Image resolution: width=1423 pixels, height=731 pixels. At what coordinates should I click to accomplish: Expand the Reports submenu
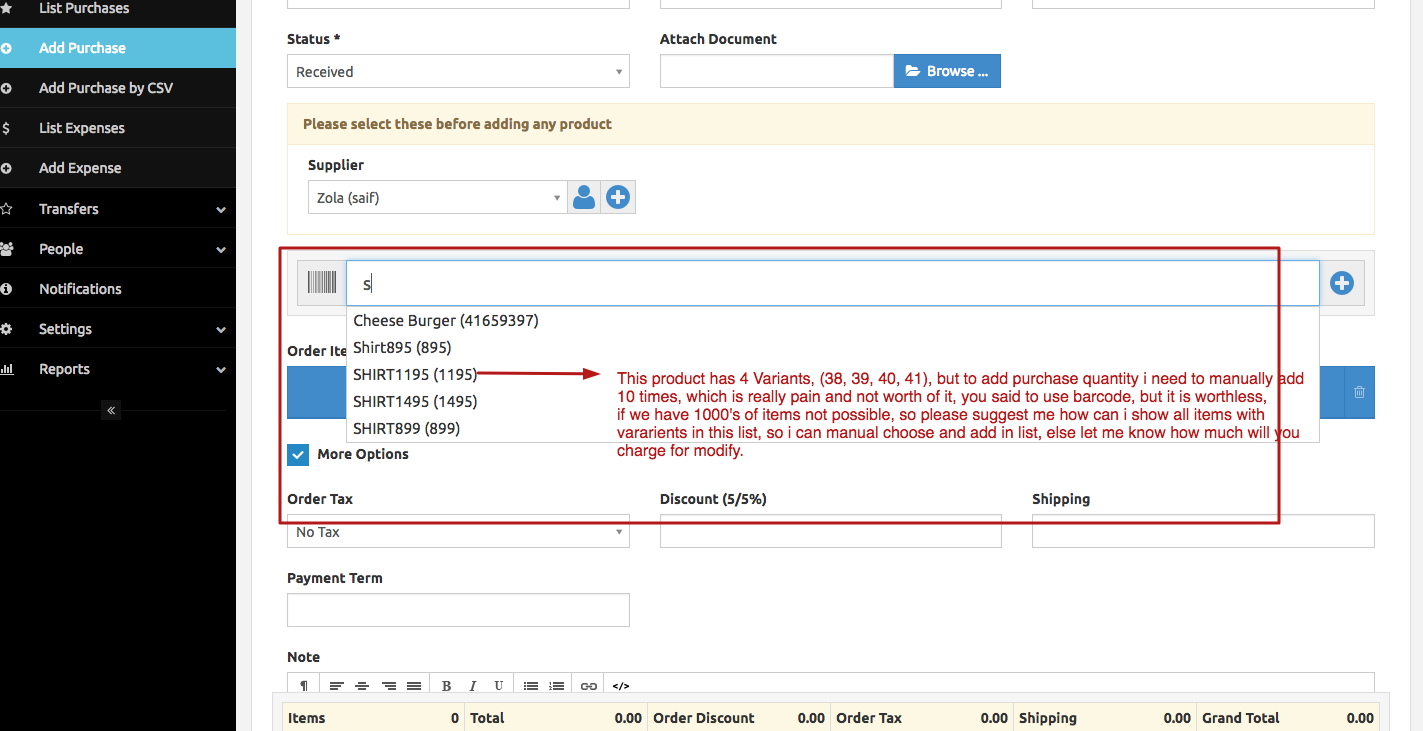[x=118, y=369]
